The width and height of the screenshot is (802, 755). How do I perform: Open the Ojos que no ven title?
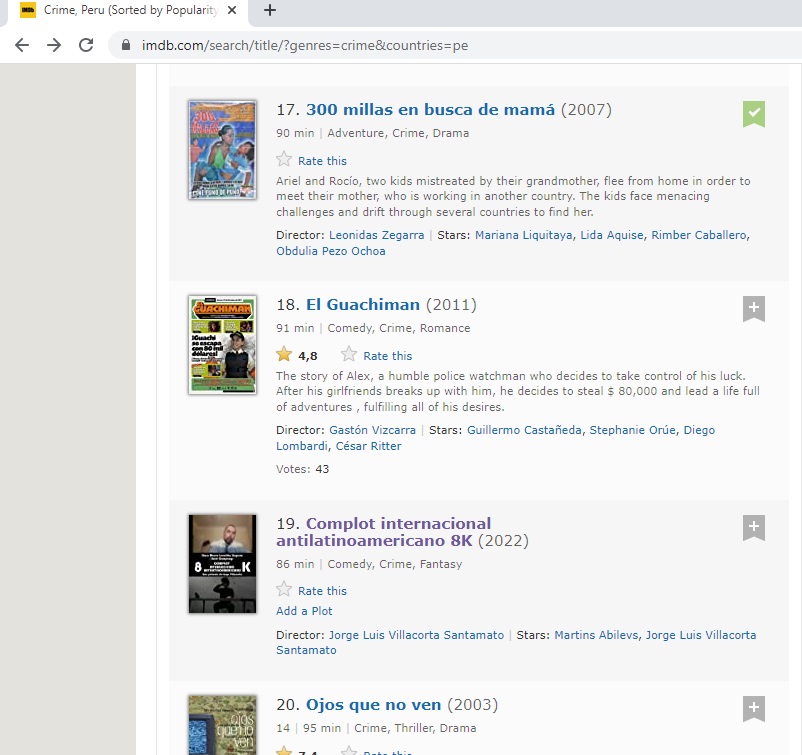(373, 705)
